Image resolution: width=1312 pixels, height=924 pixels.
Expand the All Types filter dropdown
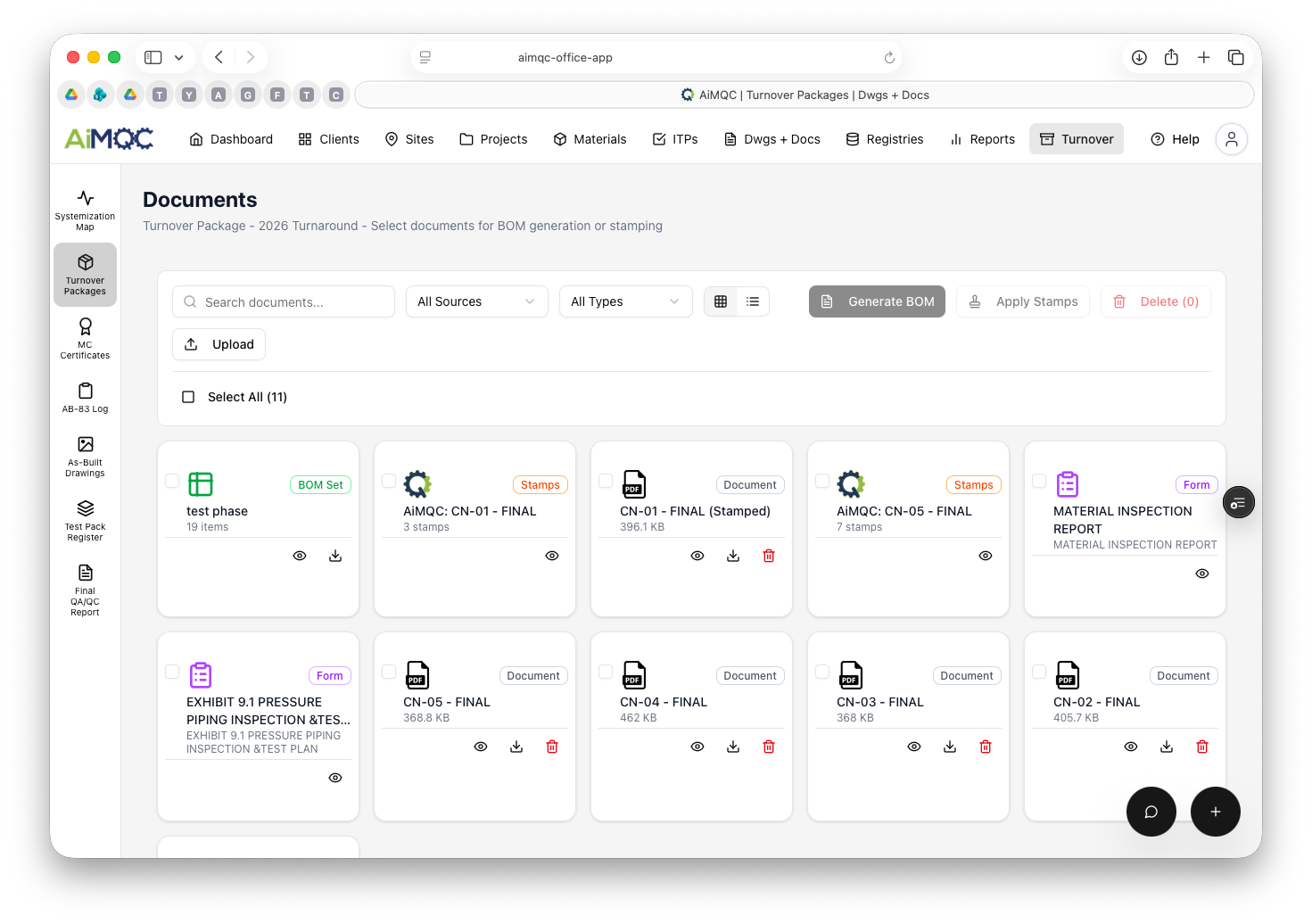[x=625, y=301]
